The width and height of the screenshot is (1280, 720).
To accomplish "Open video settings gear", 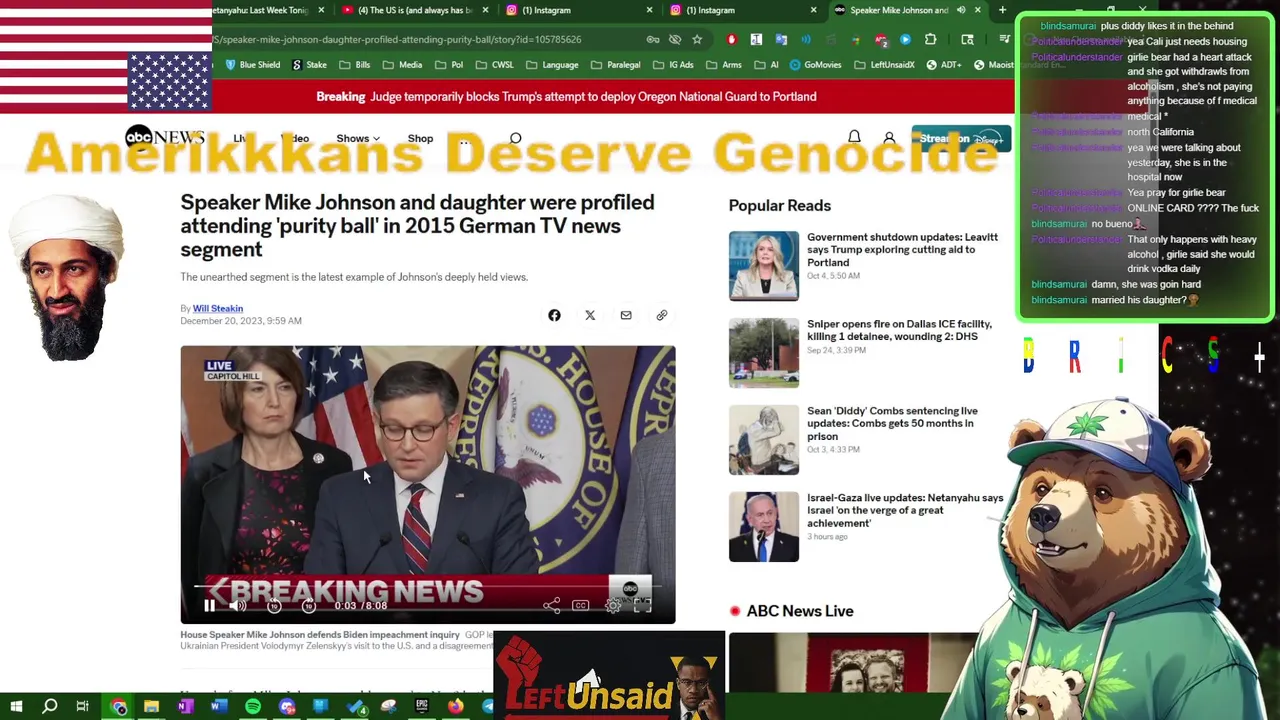I will point(613,605).
